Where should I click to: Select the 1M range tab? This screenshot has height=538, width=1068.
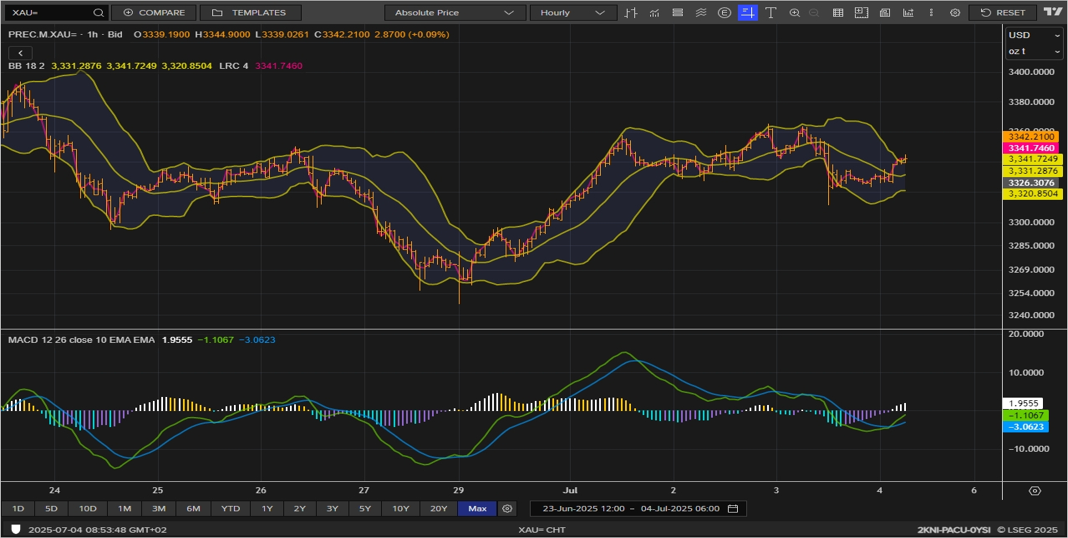(125, 509)
